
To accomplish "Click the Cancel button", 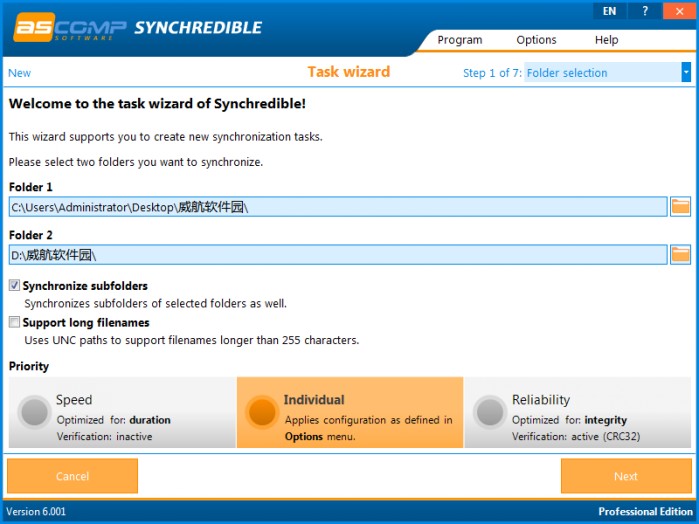I will pos(72,476).
